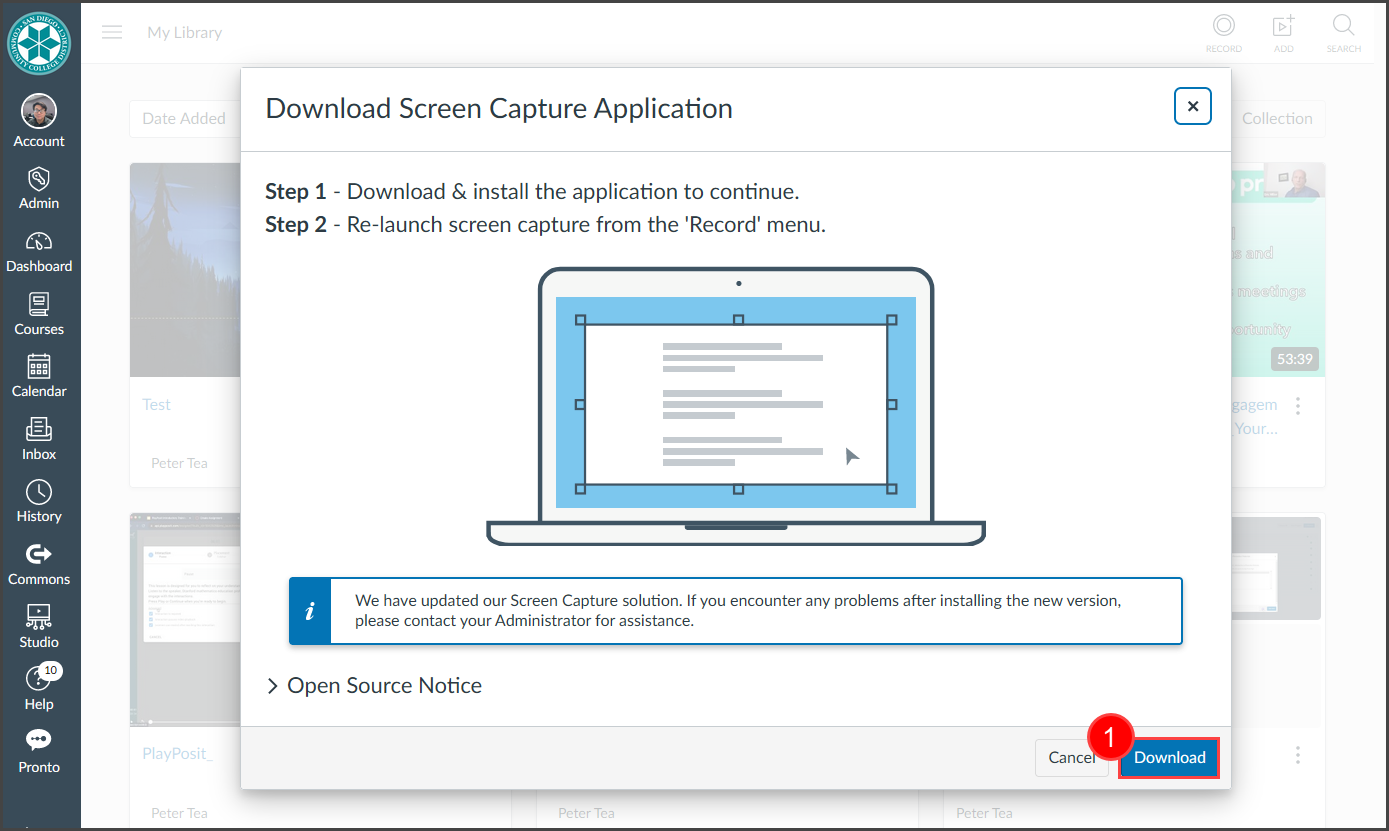Open the Calendar icon
Screen dimensions: 1389x831
tap(39, 368)
